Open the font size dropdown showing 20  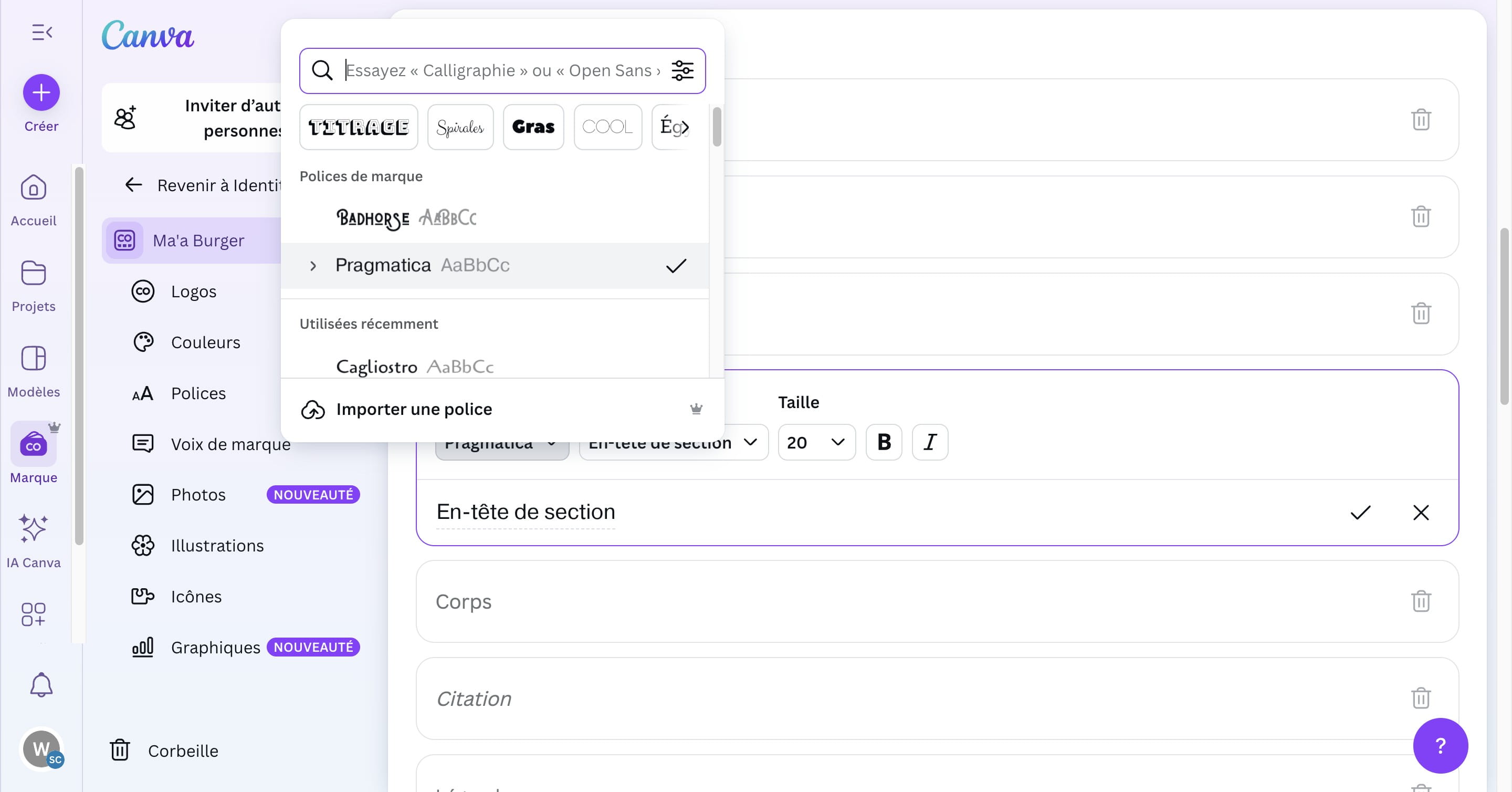click(x=816, y=442)
